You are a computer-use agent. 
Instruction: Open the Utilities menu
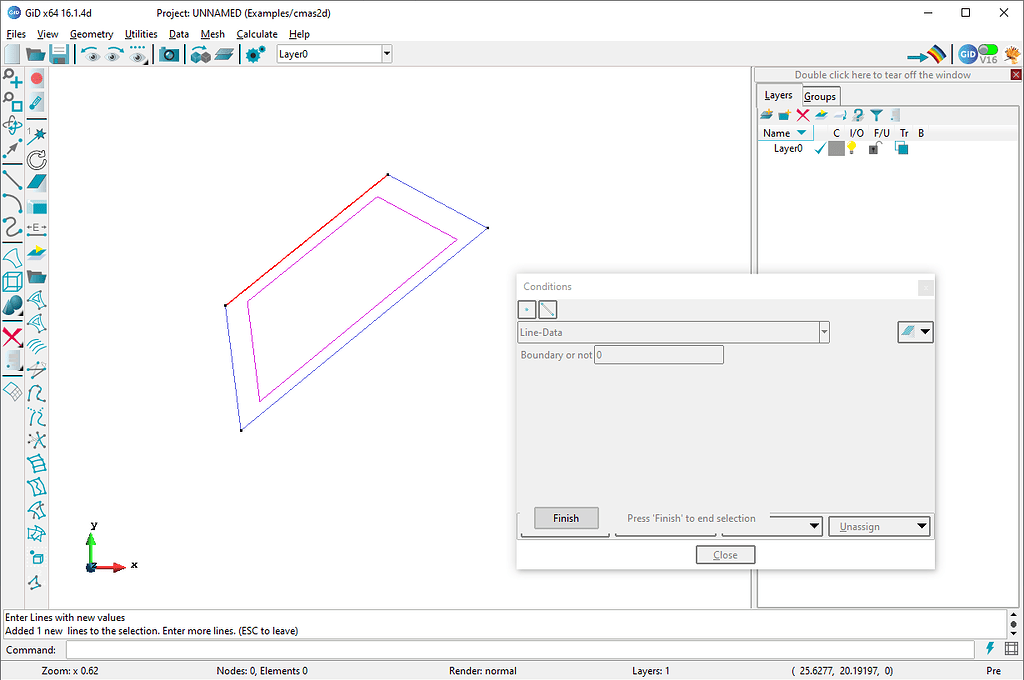tap(141, 34)
